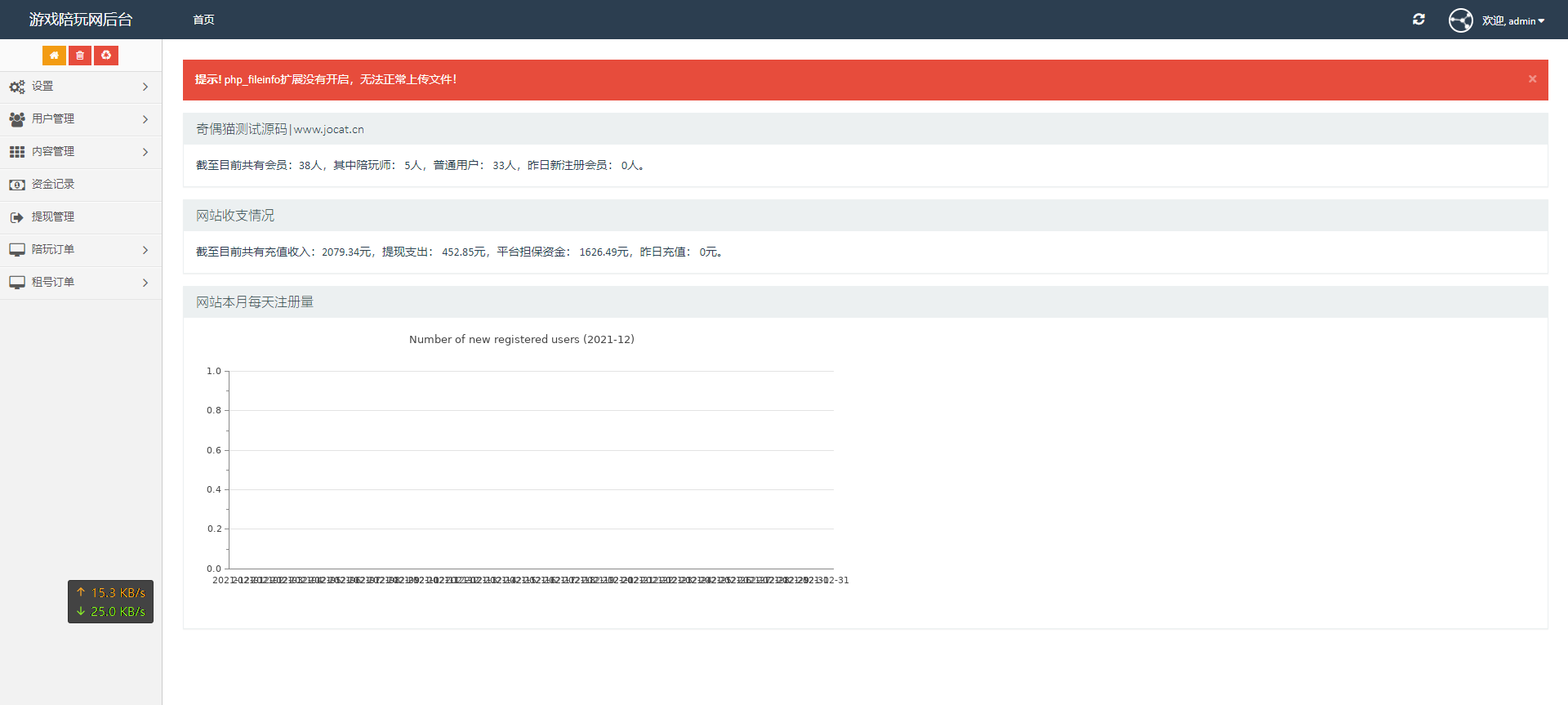
Task: Click the red recycle icon button
Action: tap(106, 56)
